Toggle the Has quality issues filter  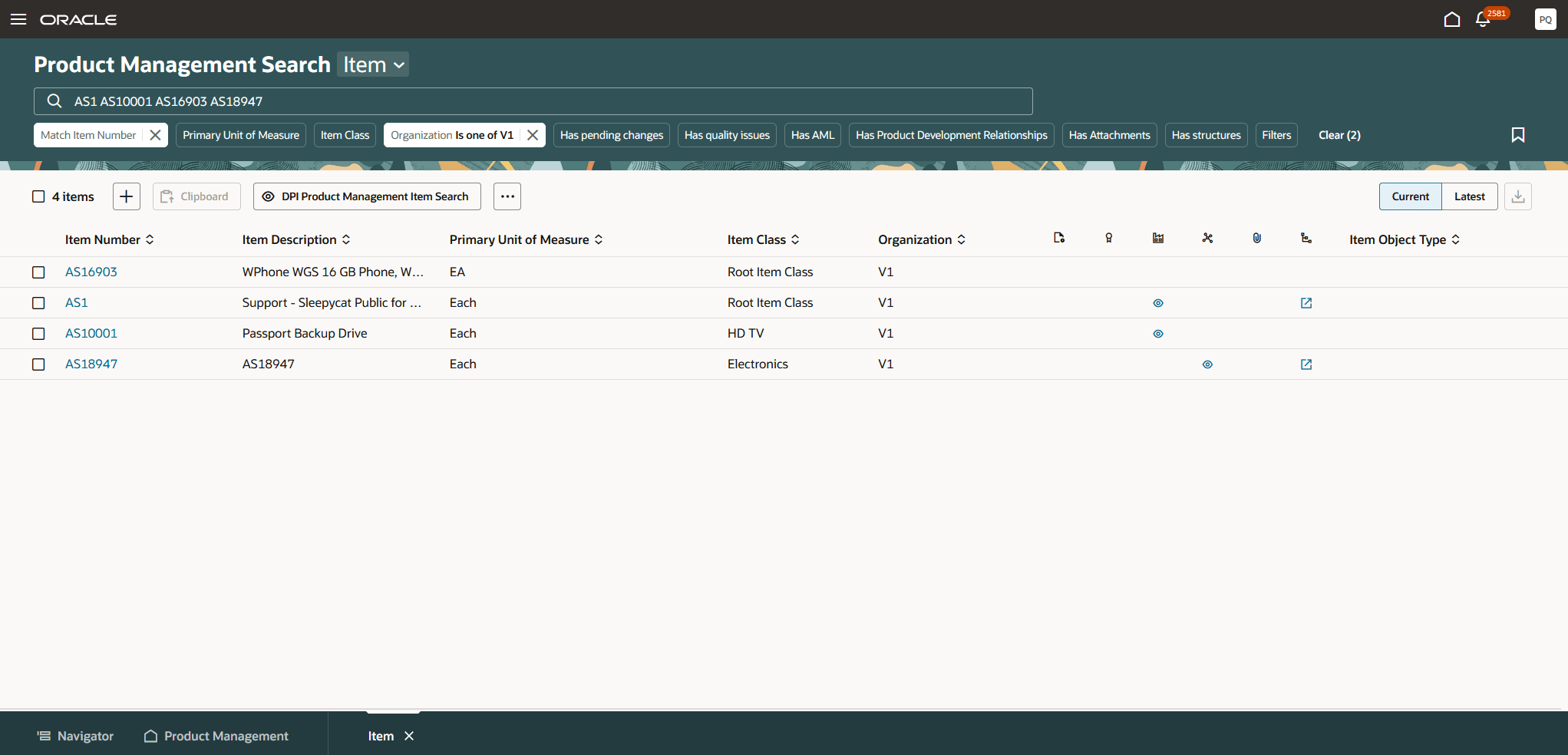[727, 135]
